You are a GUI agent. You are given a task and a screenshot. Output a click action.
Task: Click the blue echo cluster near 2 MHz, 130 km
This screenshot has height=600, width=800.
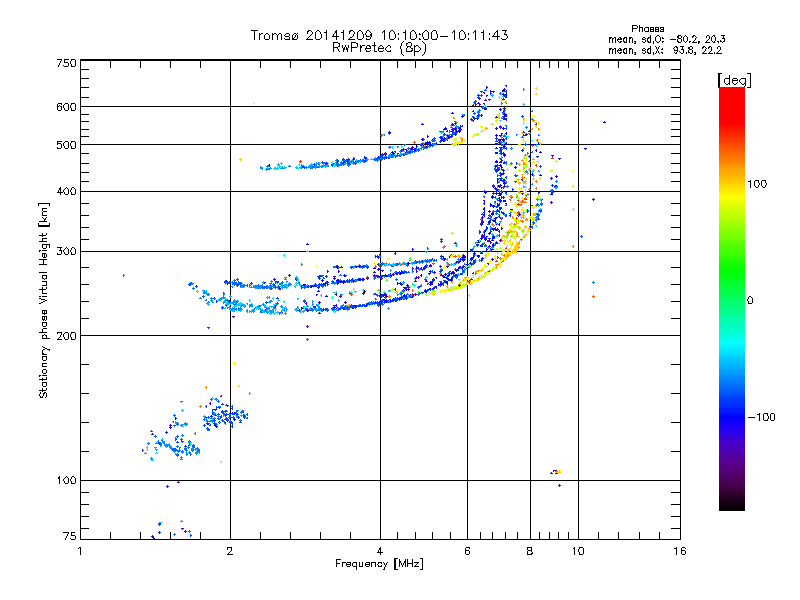(x=224, y=416)
